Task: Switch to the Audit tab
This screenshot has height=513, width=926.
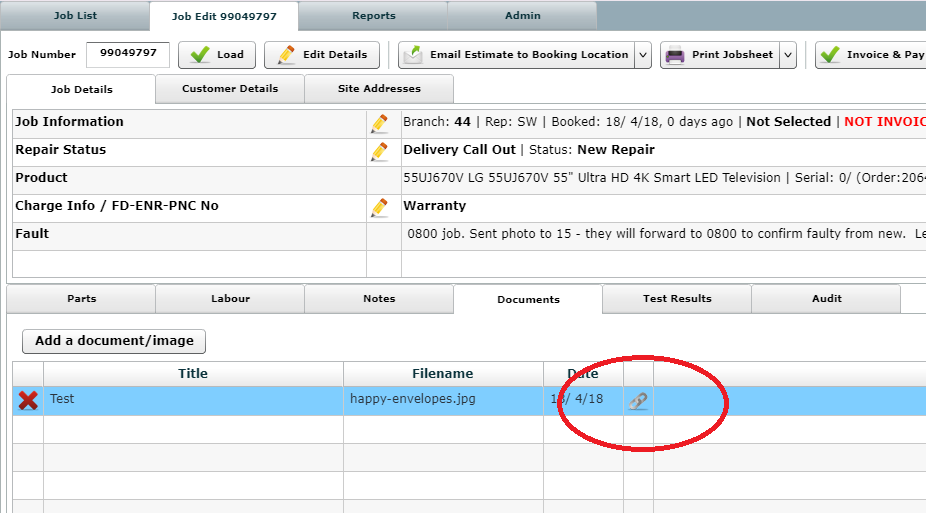Action: (x=826, y=299)
